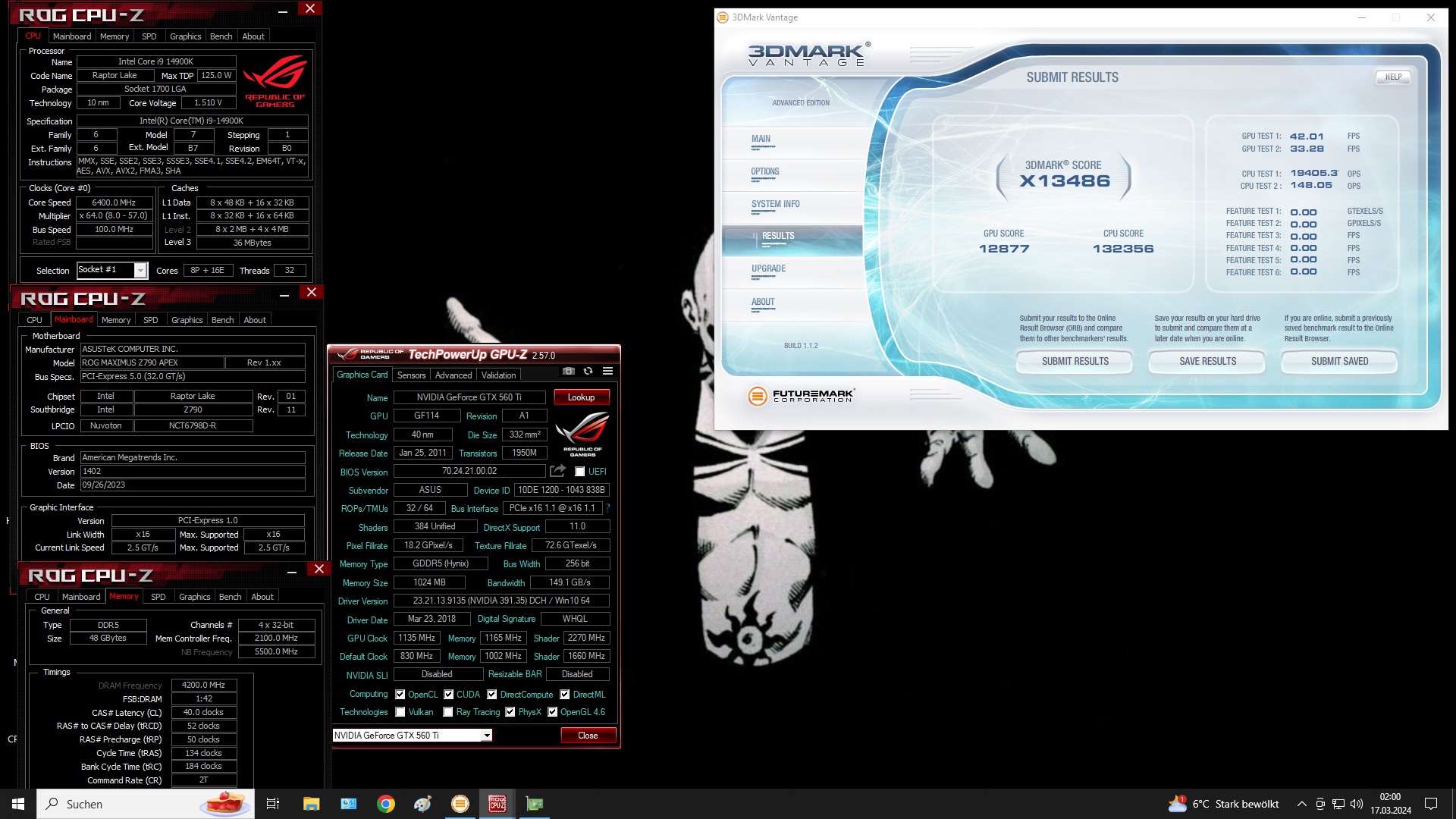Click GPU-Z screenshot camera icon
Viewport: 1456px width, 819px height.
pos(569,371)
